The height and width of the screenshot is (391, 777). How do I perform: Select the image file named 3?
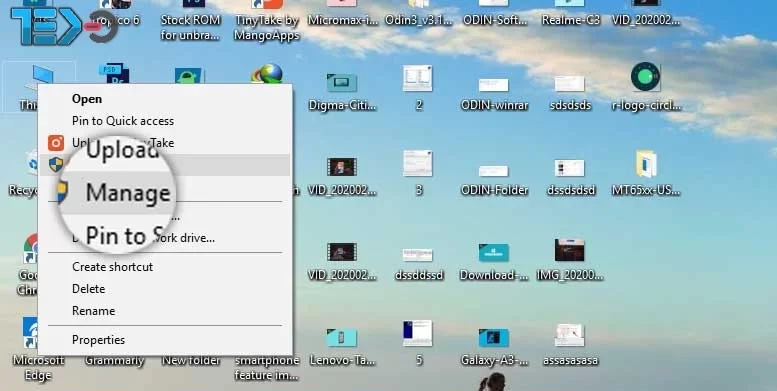point(418,164)
